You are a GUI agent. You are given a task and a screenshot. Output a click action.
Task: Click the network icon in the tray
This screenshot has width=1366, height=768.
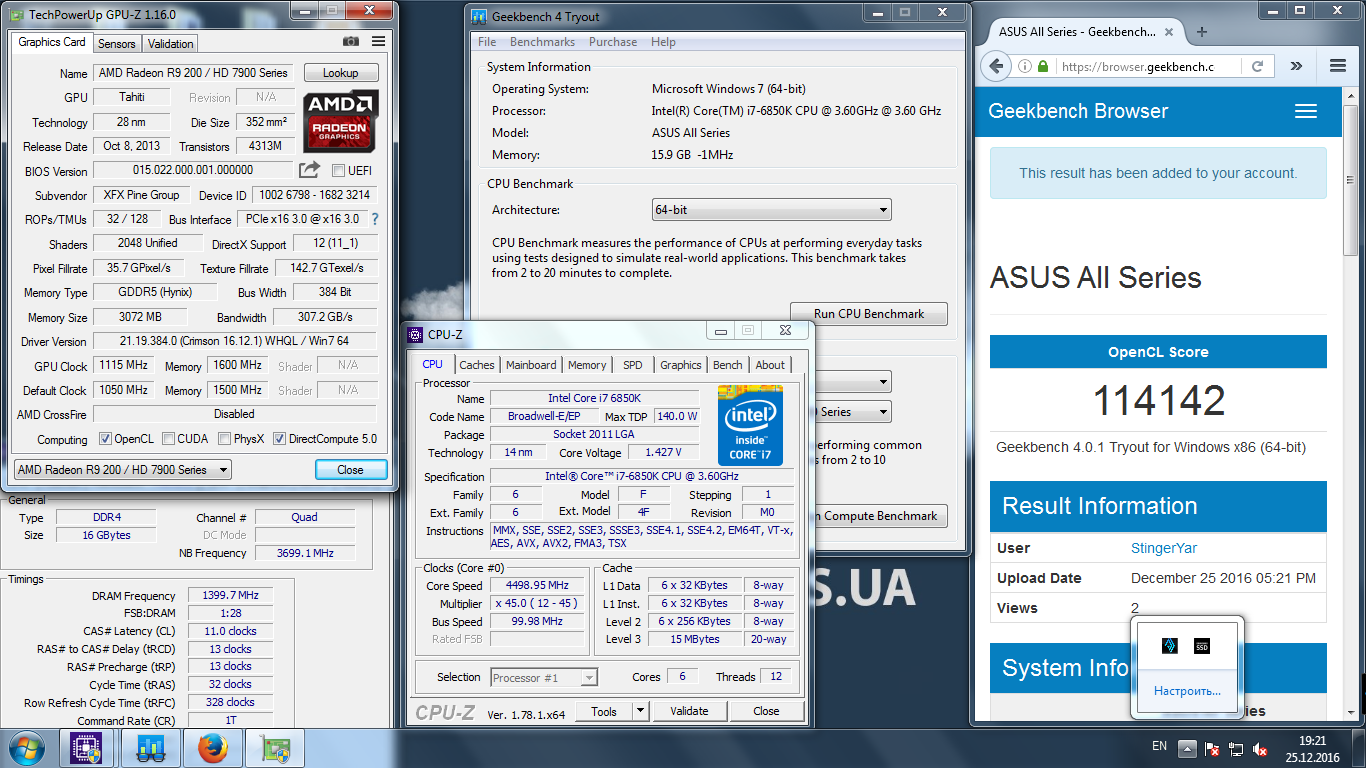1236,748
